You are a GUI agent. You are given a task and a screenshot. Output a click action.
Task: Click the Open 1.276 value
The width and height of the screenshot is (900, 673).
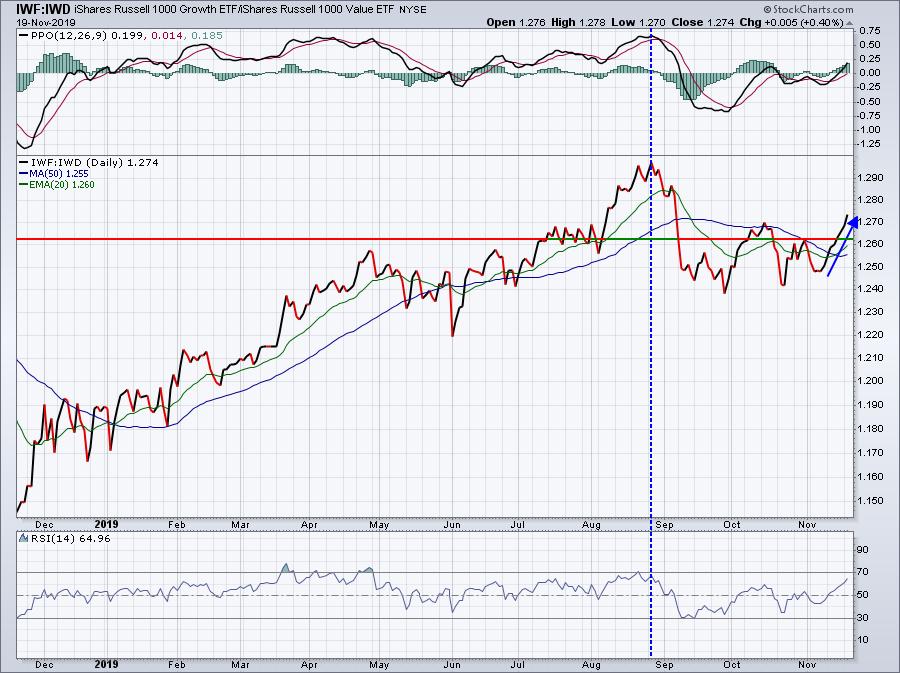[516, 22]
